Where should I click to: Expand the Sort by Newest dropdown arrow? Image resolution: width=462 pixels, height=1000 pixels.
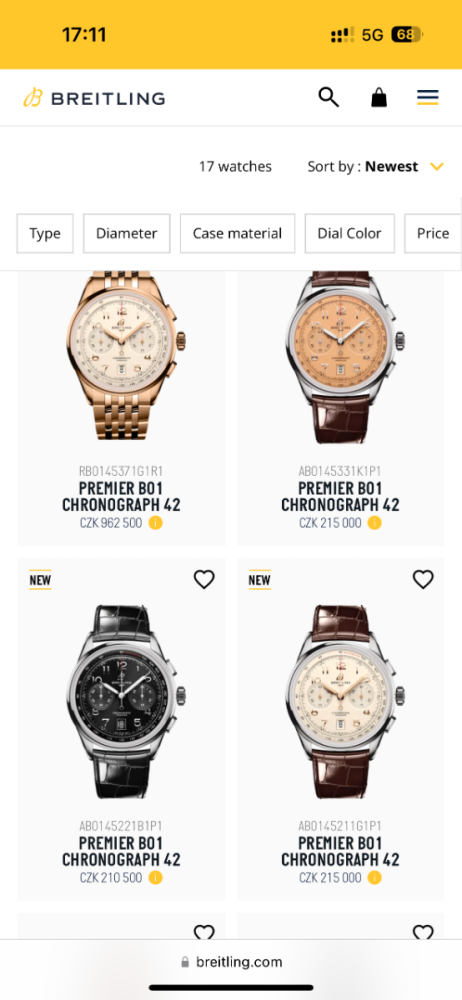[x=436, y=167]
